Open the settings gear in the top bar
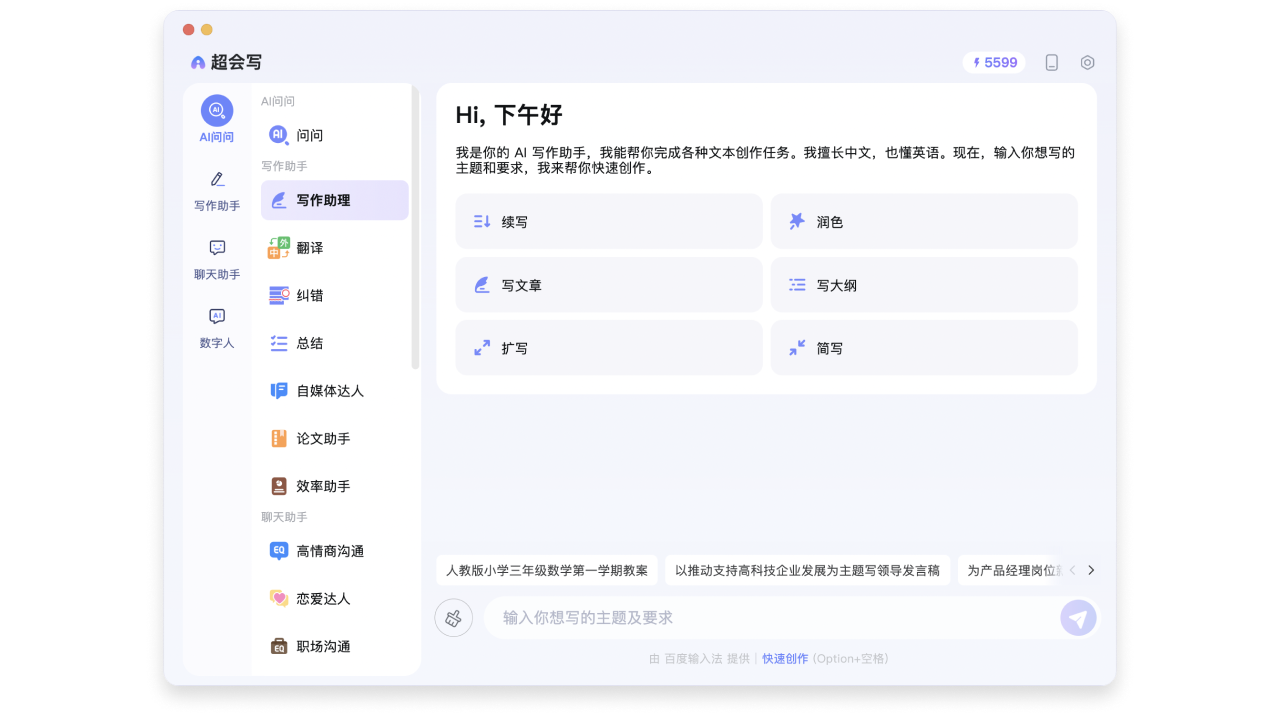 1087,62
